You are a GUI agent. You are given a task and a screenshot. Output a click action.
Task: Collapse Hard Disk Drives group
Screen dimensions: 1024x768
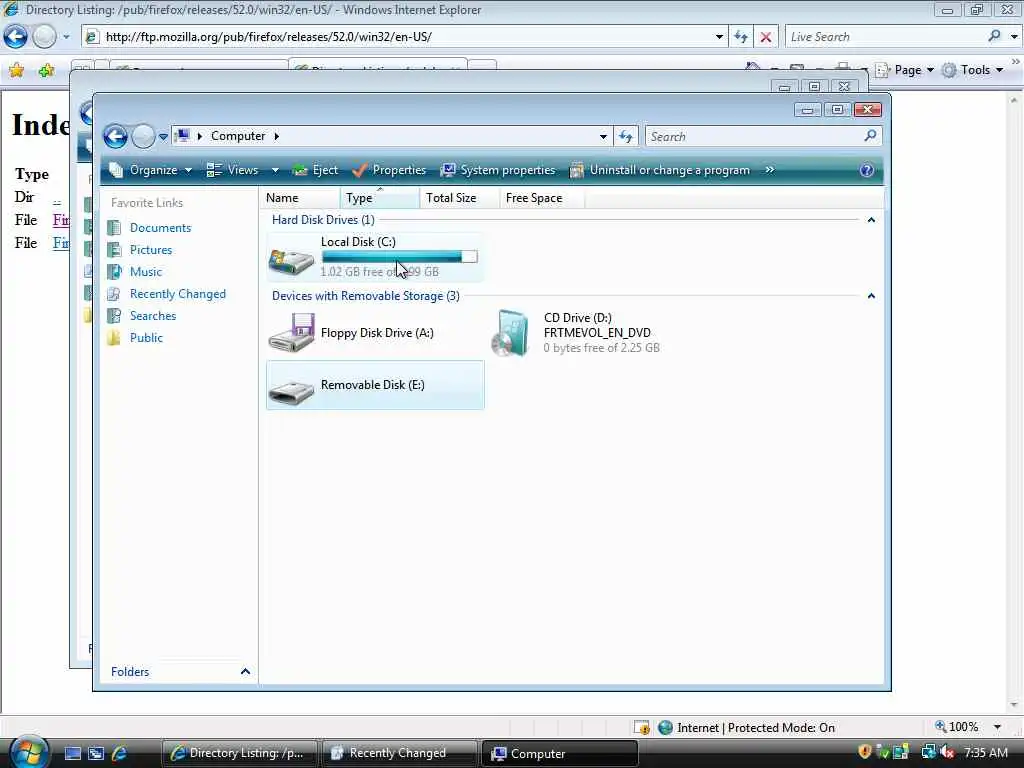(871, 220)
